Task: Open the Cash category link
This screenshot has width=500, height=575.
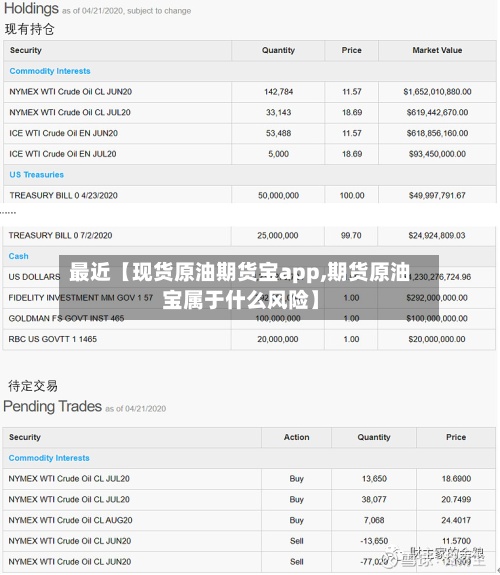Action: point(18,256)
